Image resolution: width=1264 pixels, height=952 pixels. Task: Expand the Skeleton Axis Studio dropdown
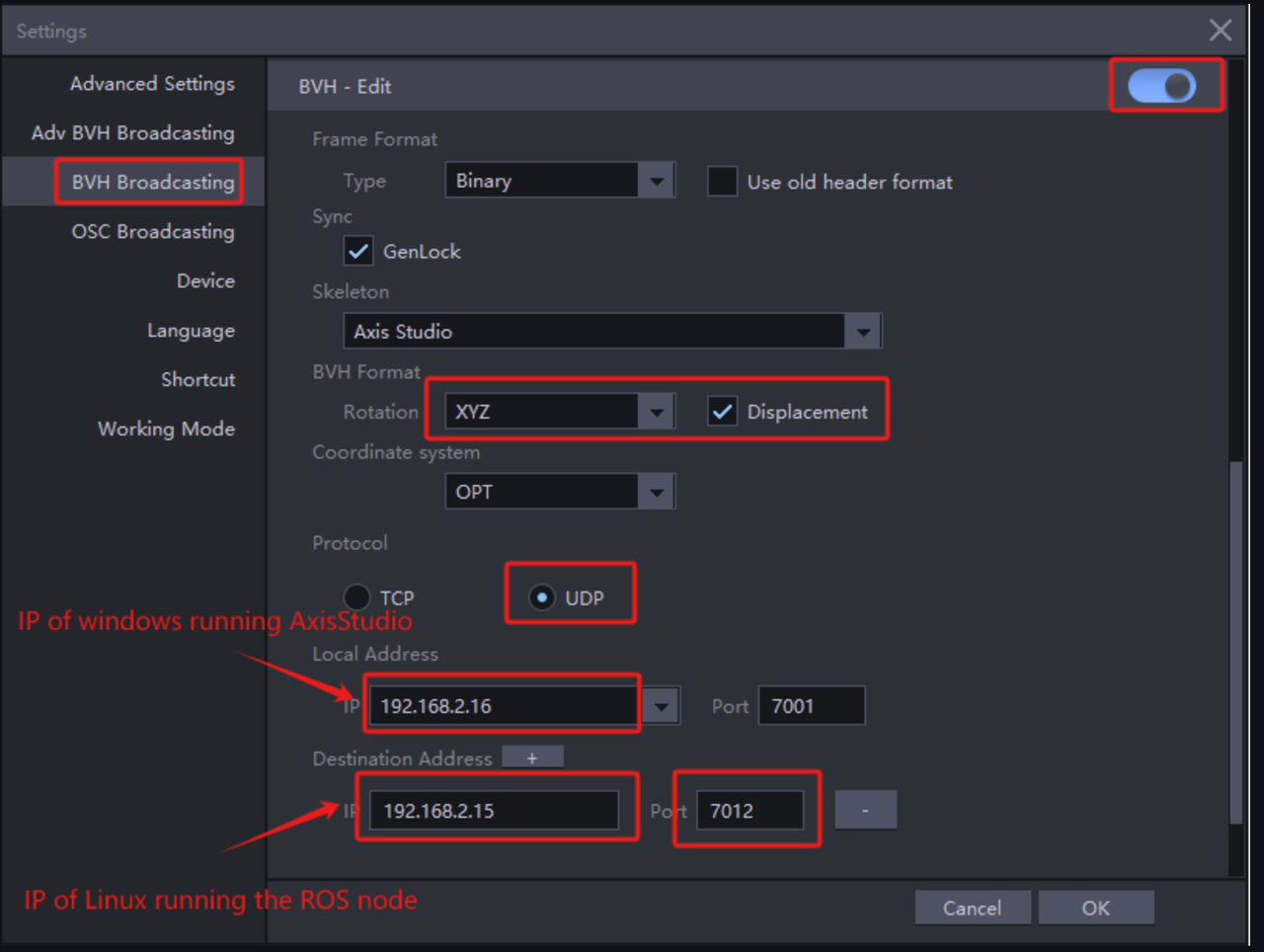863,332
